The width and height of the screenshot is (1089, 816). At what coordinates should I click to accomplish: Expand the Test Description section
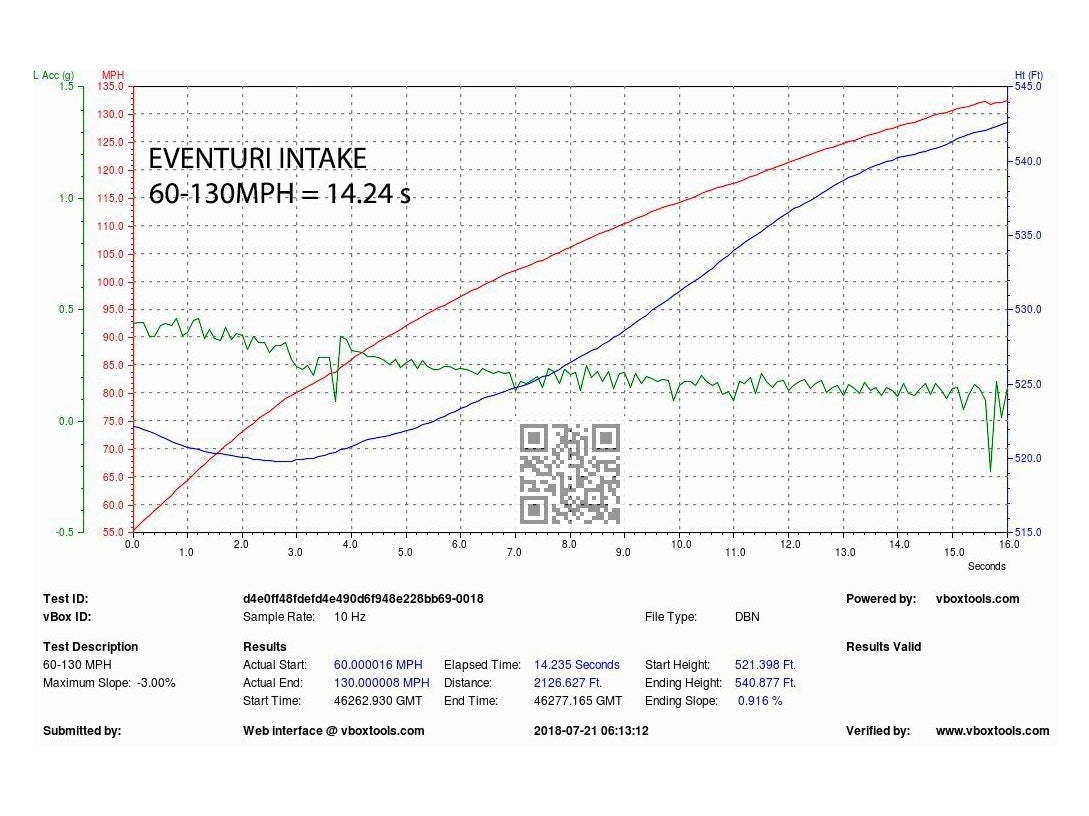point(91,647)
